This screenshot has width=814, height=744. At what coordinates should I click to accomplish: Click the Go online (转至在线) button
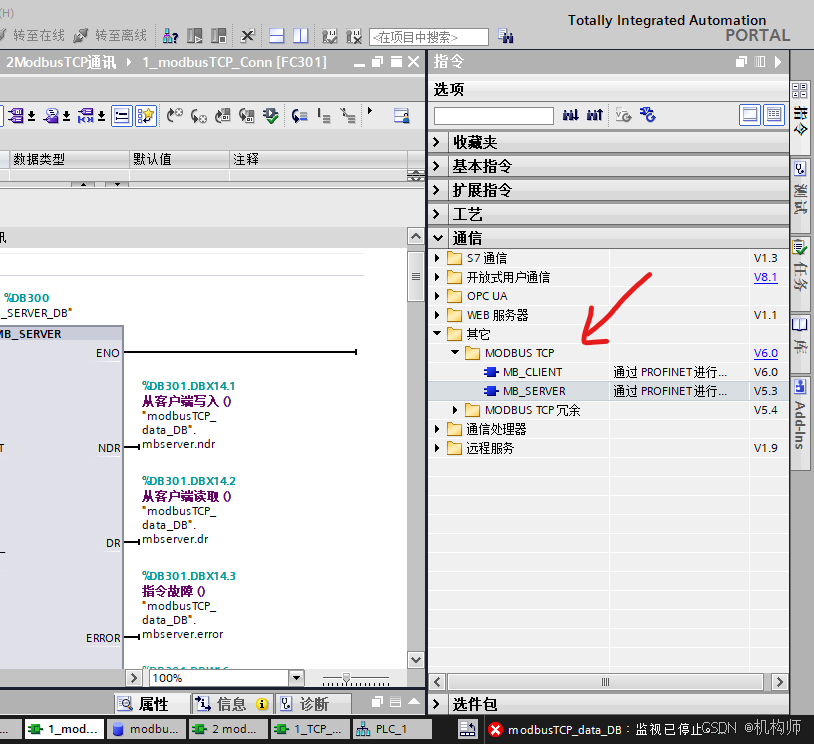pyautogui.click(x=32, y=35)
